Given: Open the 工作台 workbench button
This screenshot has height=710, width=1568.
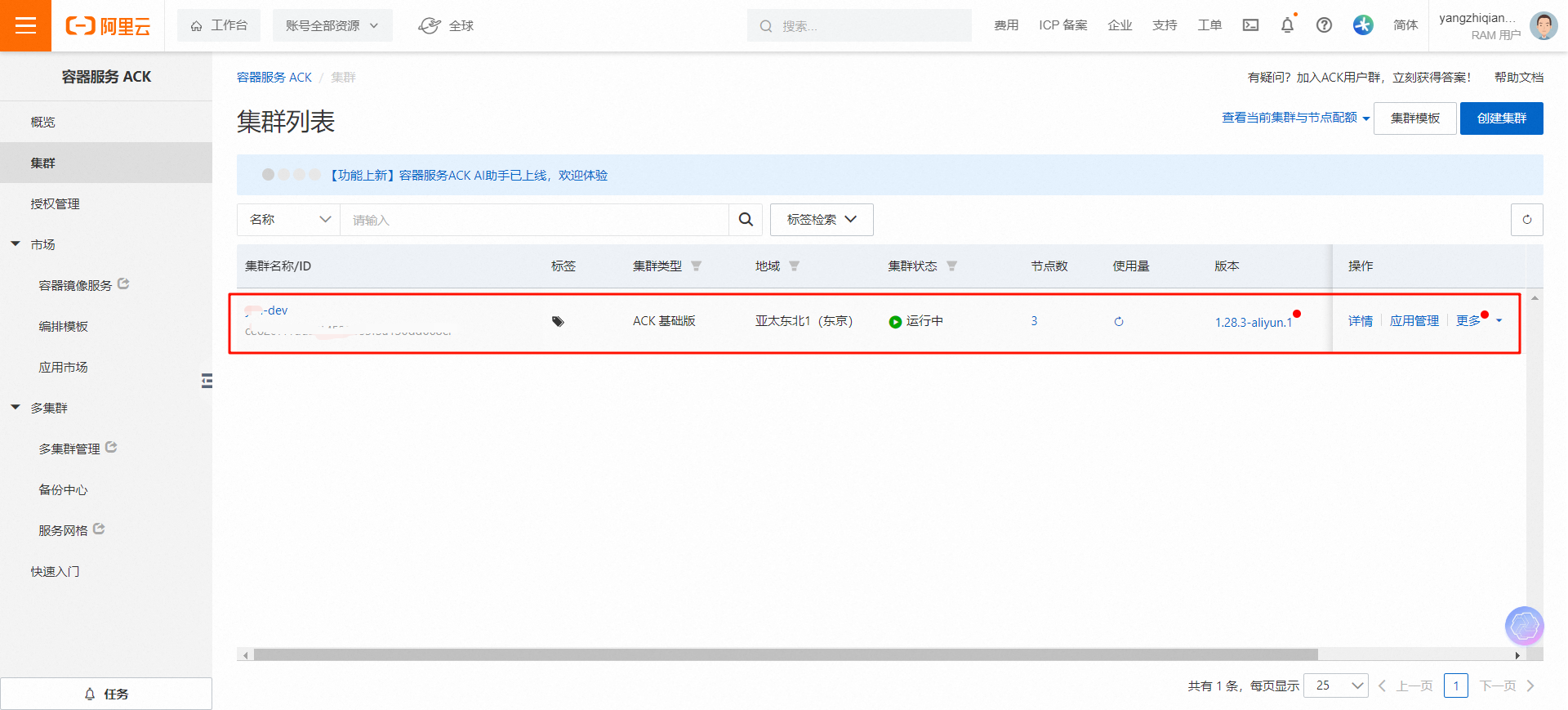Looking at the screenshot, I should tap(218, 26).
